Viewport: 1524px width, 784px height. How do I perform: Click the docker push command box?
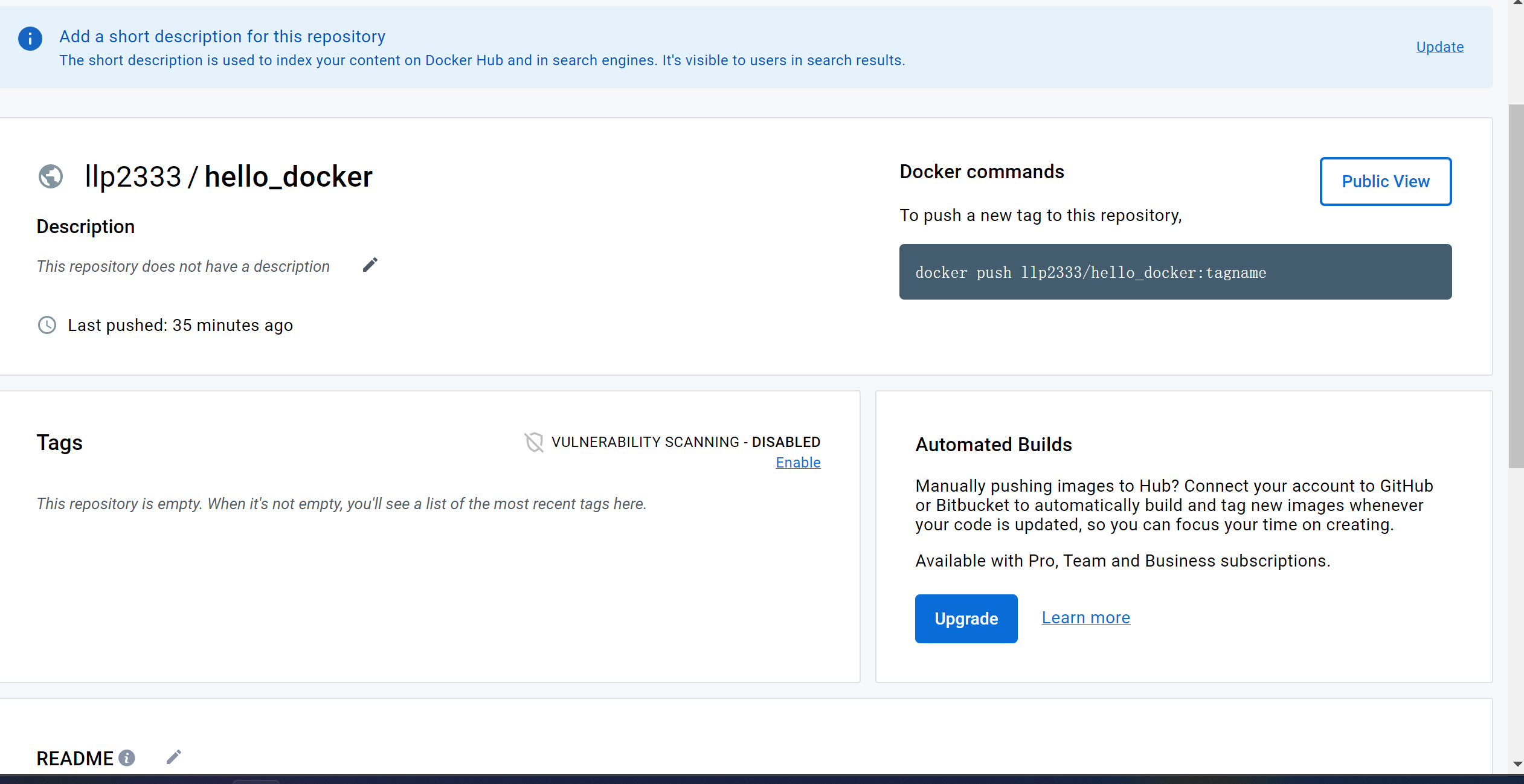(x=1175, y=272)
